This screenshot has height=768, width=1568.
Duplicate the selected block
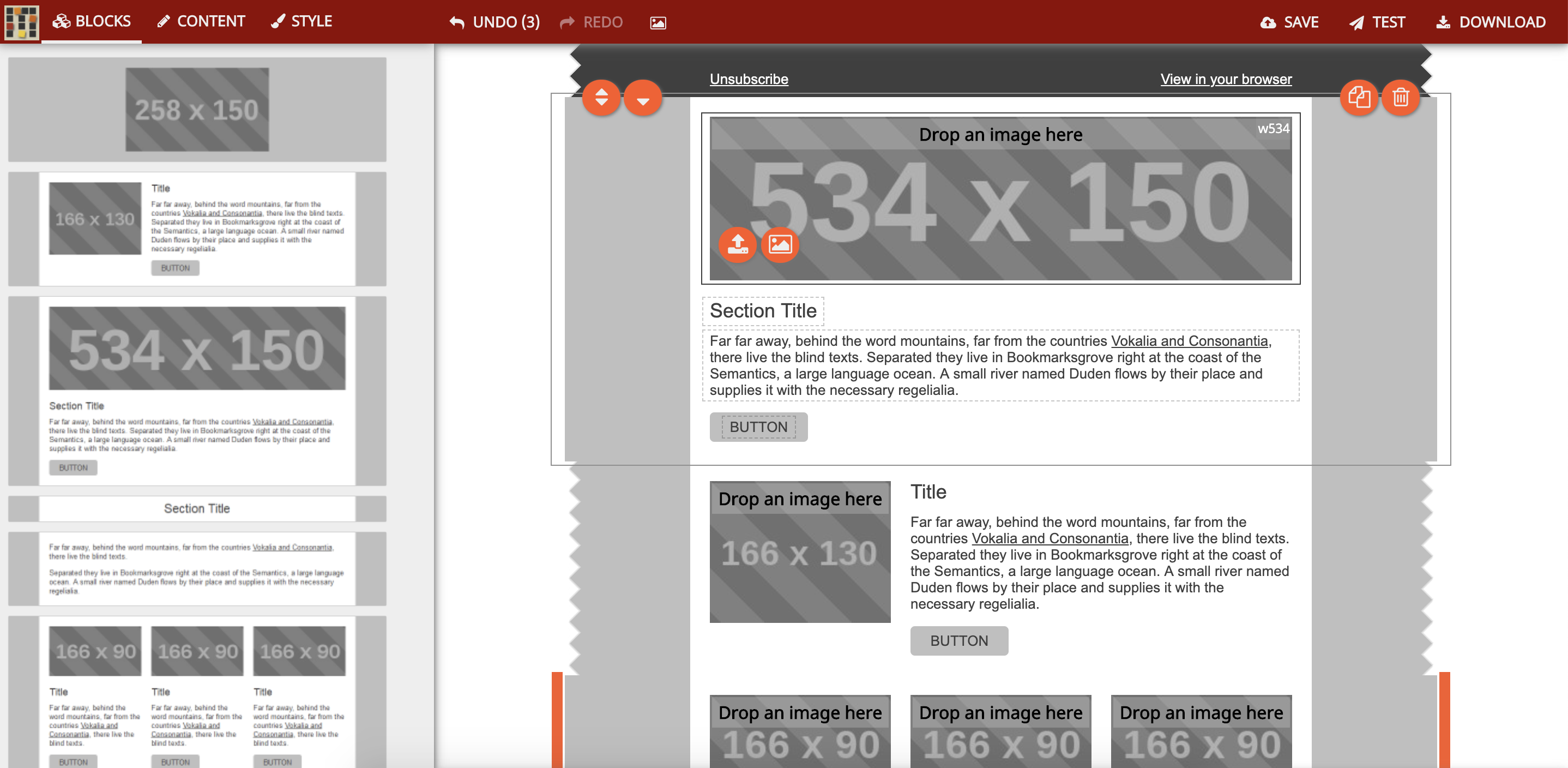[1359, 98]
